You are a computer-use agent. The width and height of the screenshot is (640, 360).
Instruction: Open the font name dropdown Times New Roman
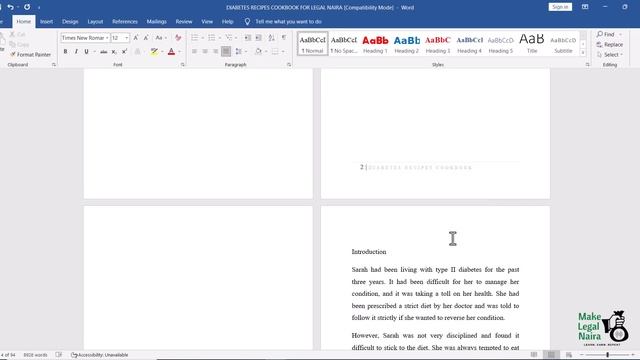tap(107, 38)
